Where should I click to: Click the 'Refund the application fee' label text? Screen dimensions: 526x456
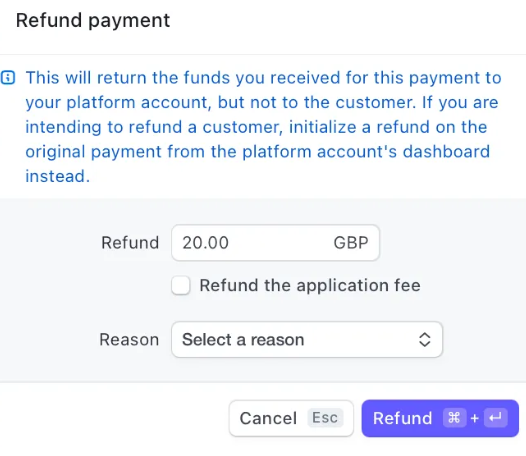310,285
